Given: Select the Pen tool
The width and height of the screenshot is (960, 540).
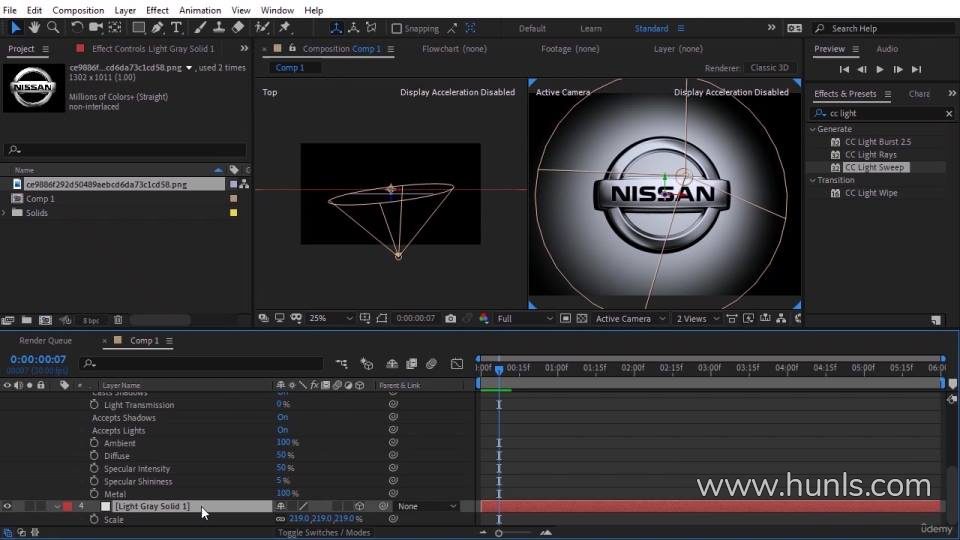Looking at the screenshot, I should 157,28.
